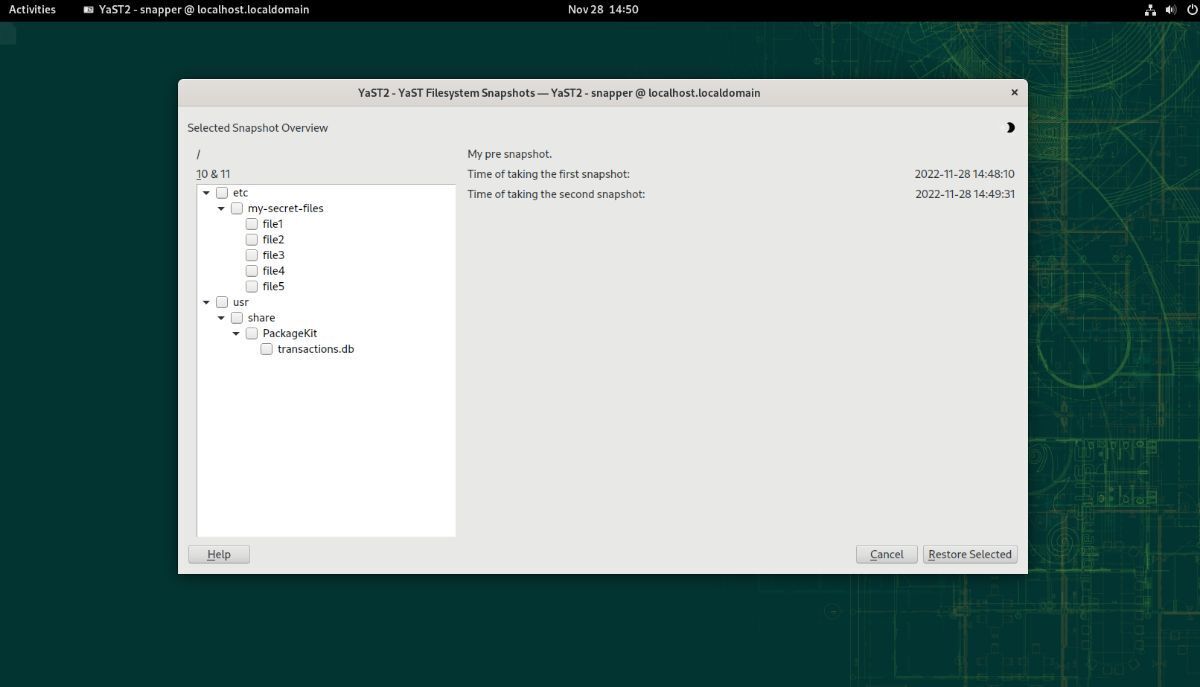The image size is (1200, 687).
Task: Collapse the my-secret-files folder arrow
Action: click(222, 209)
